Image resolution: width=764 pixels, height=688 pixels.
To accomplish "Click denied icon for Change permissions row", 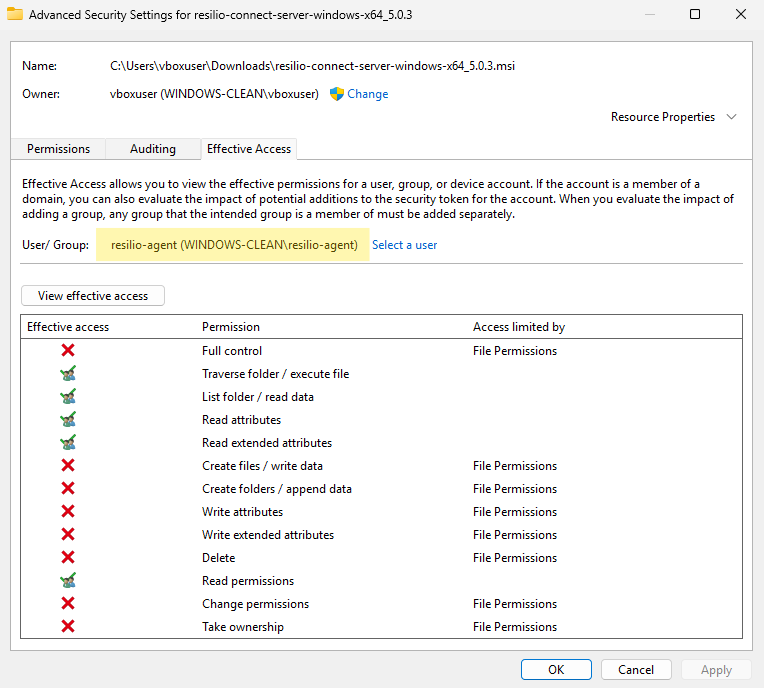I will [68, 604].
